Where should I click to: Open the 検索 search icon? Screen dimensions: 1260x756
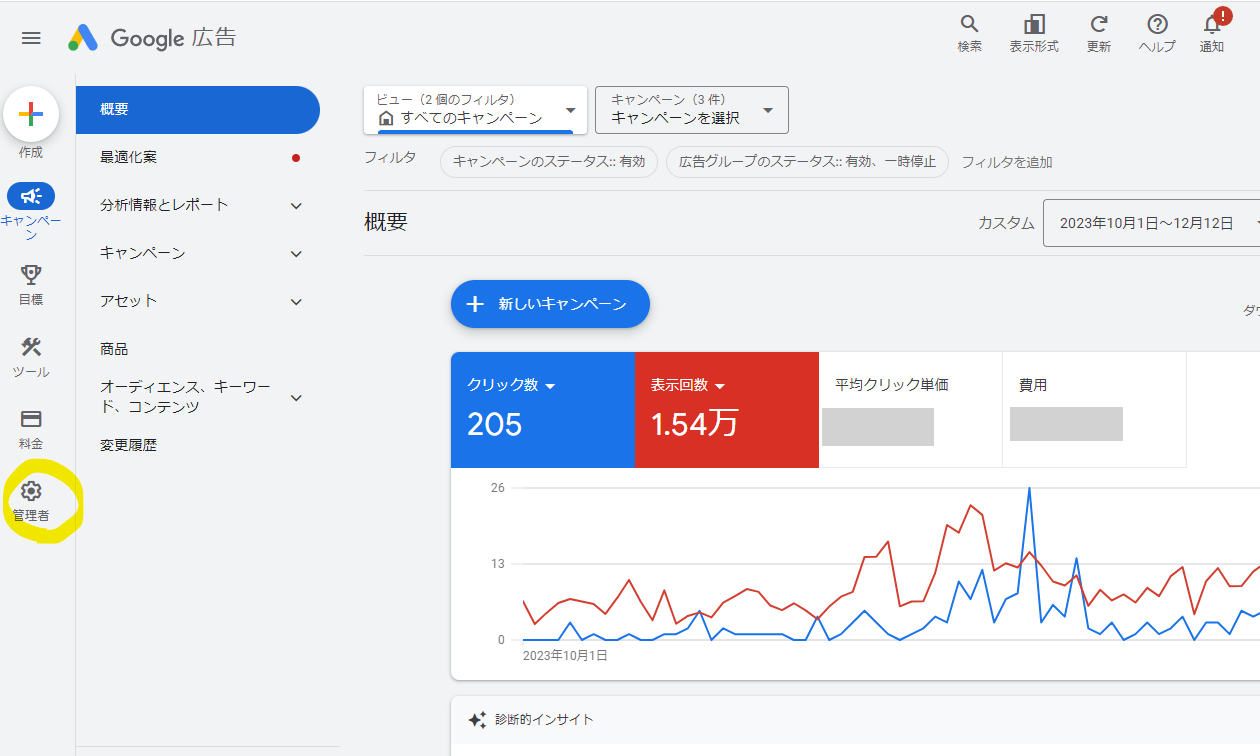click(968, 30)
